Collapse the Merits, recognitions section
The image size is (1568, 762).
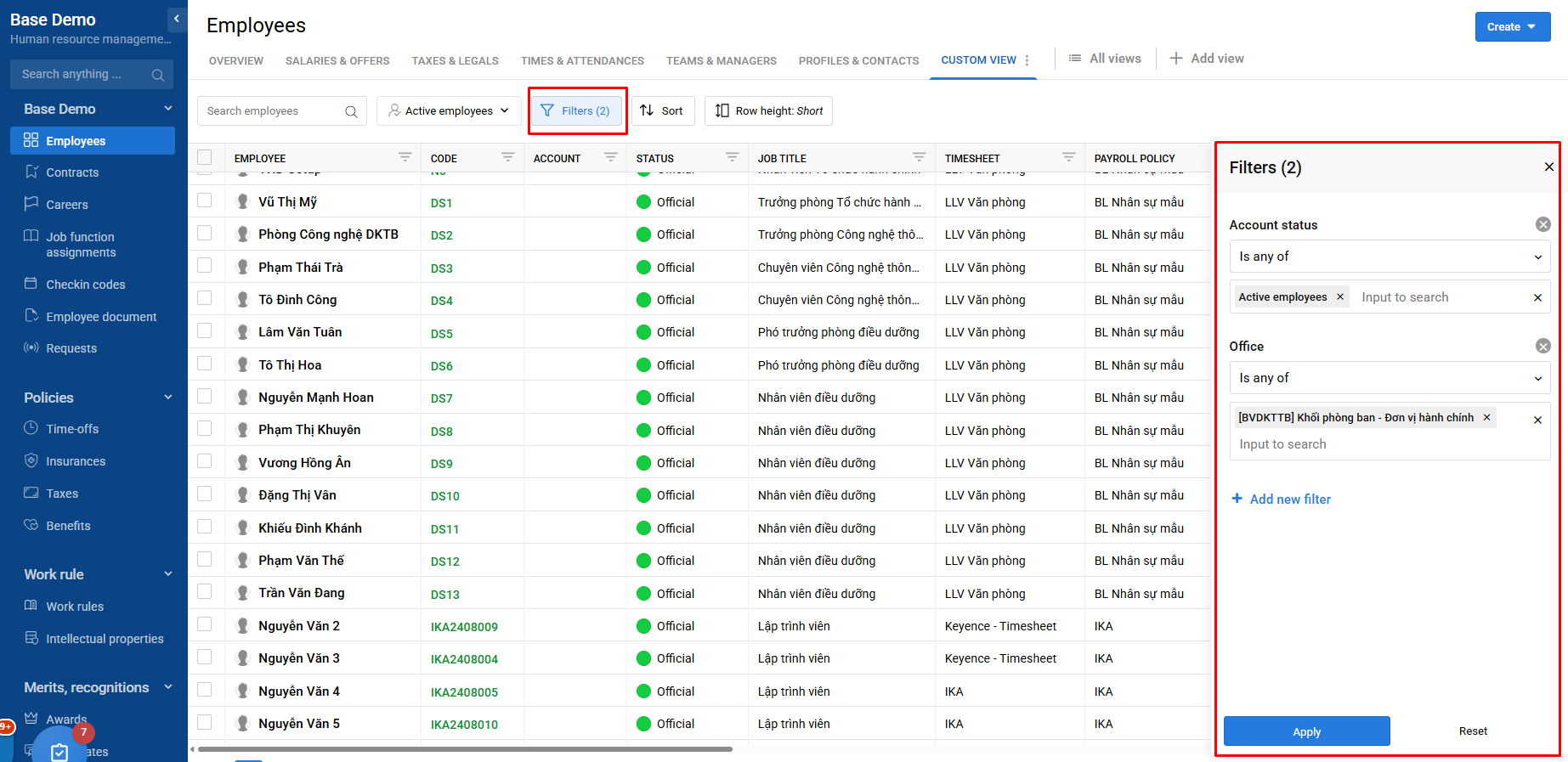click(167, 687)
